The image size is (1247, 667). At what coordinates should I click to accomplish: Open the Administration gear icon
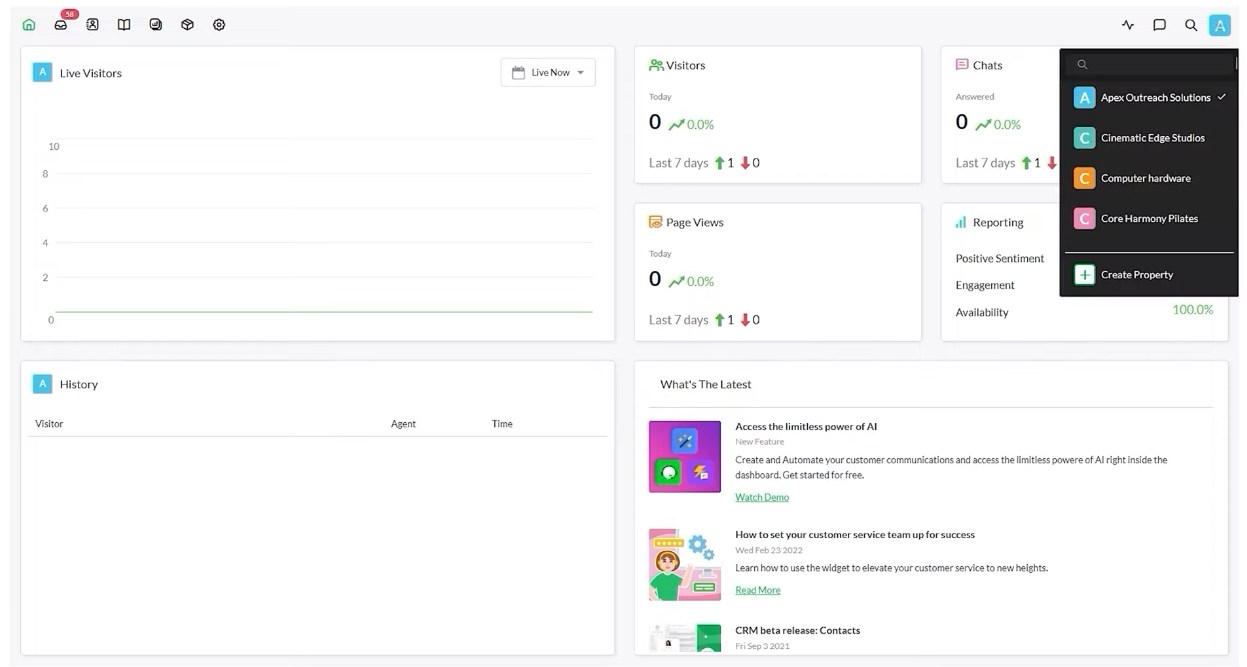[219, 25]
